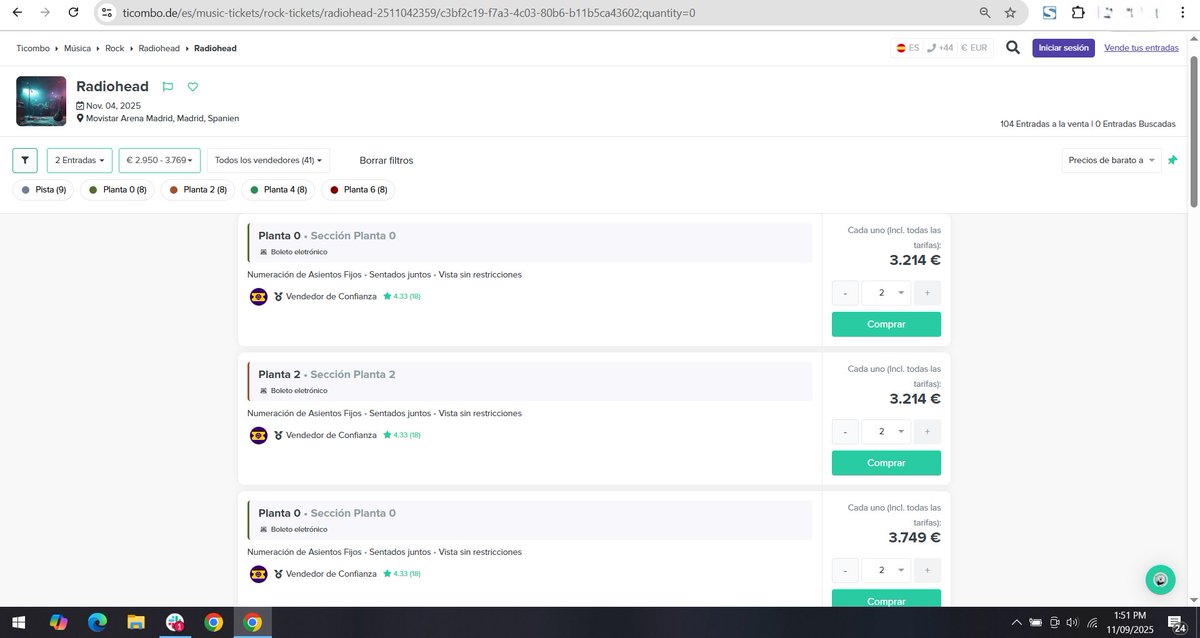Screen dimensions: 1200x638
Task: Toggle the Pista (9) category filter
Action: point(43,189)
